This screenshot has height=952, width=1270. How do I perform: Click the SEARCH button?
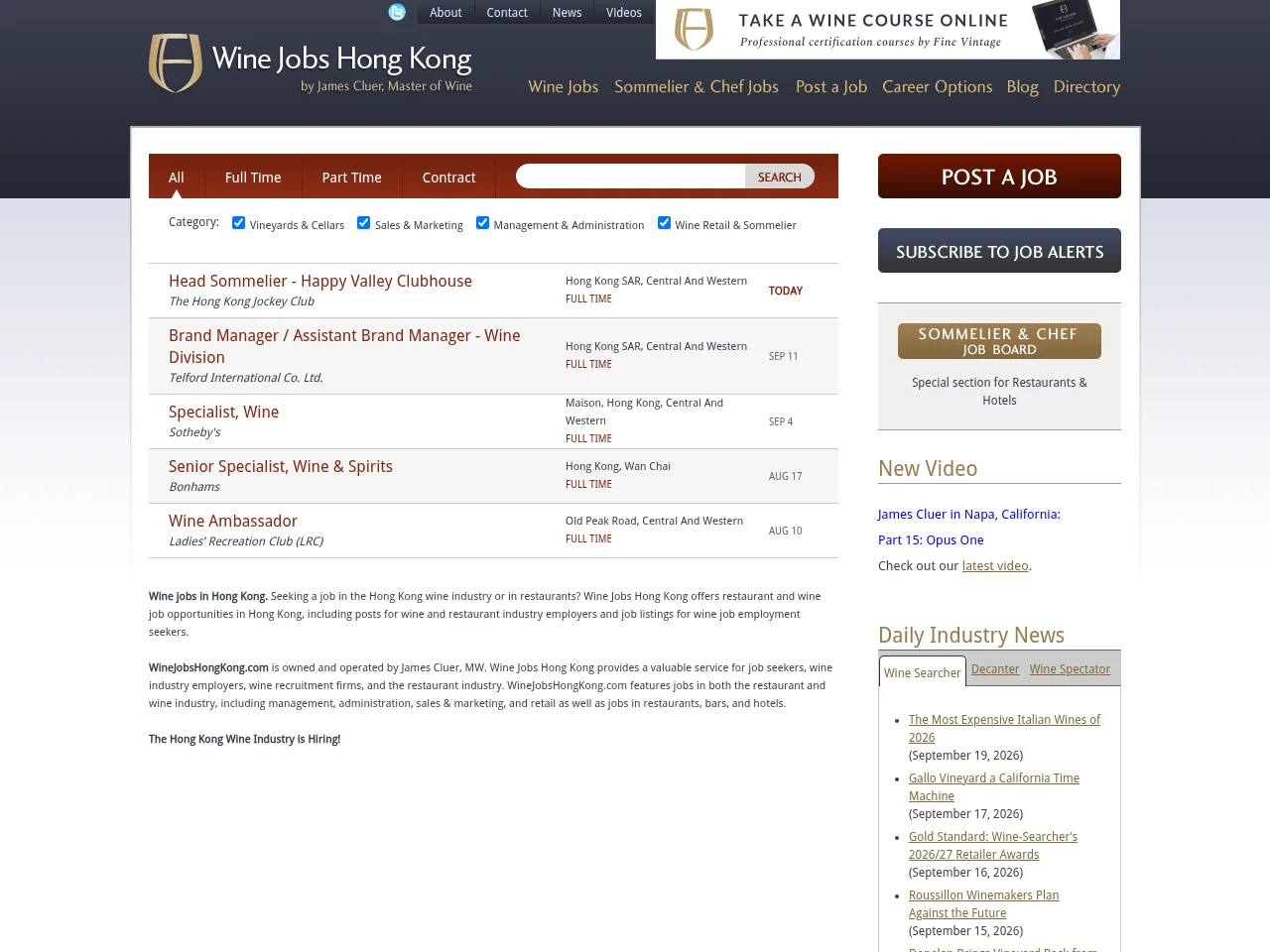[780, 177]
